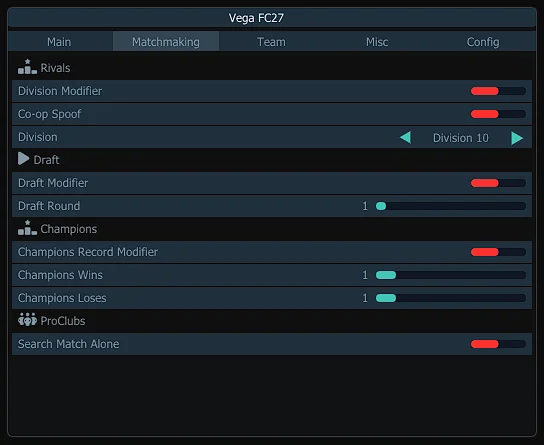Click the ProClubs people icon
This screenshot has width=544, height=445.
pyautogui.click(x=27, y=319)
